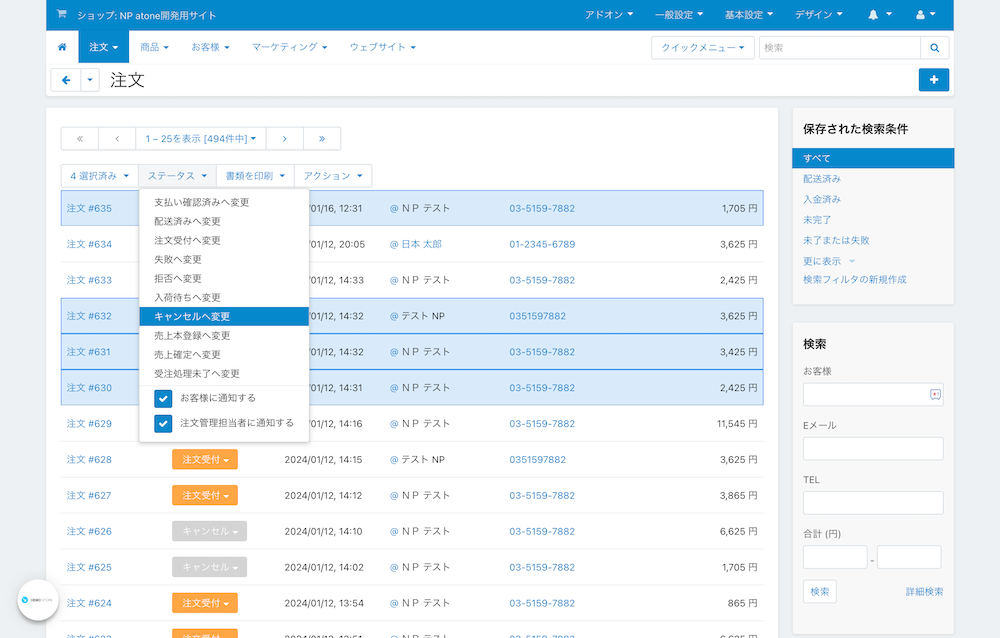Viewport: 1000px width, 638px height.
Task: Select 注文受付へ変更 option
Action: pyautogui.click(x=224, y=241)
